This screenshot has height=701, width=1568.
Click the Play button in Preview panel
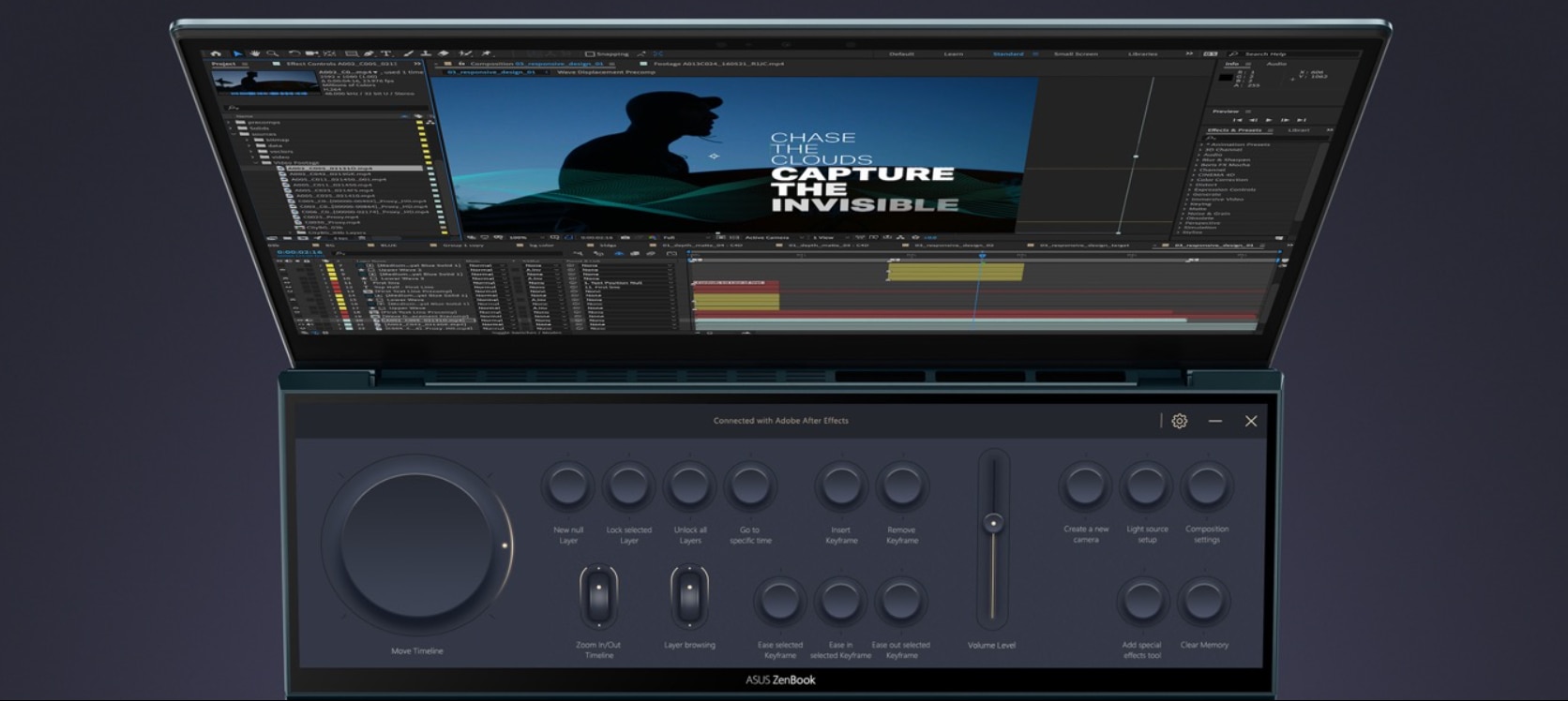[x=1269, y=120]
